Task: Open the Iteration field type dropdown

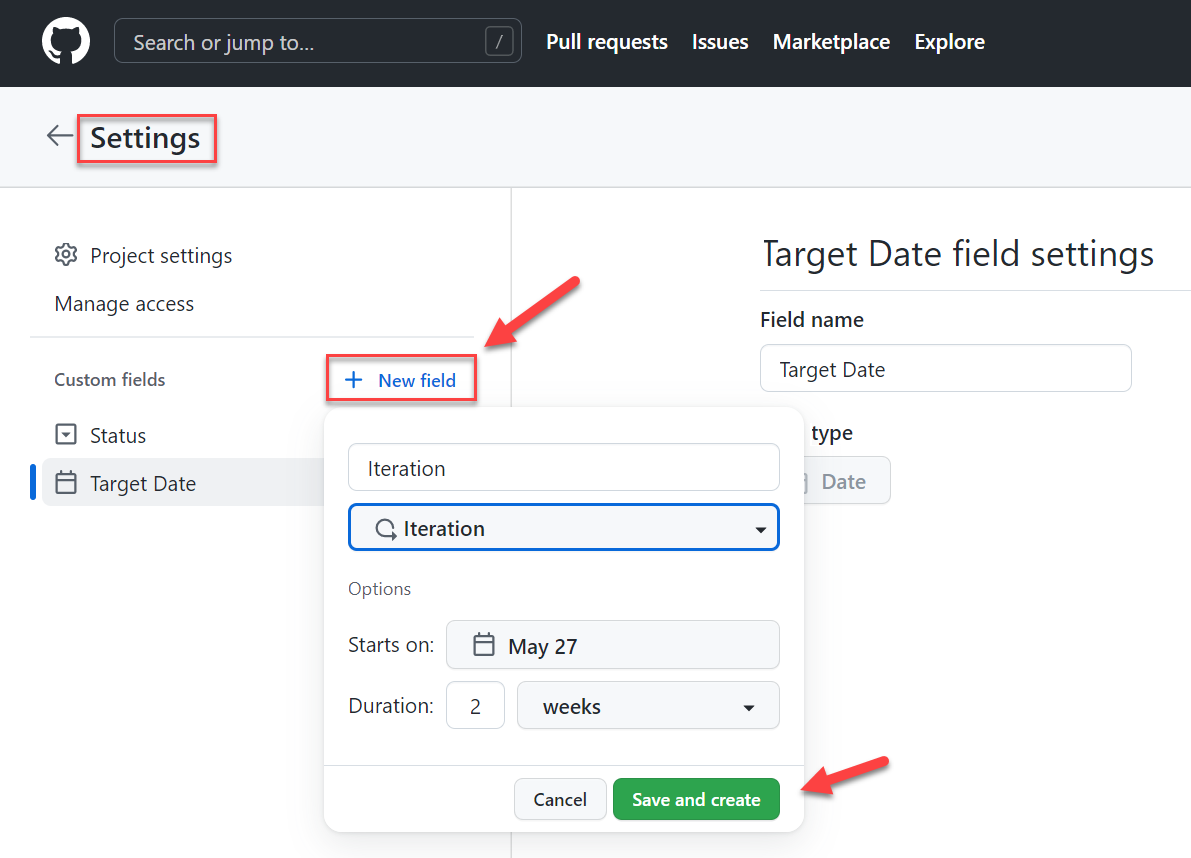Action: coord(564,528)
